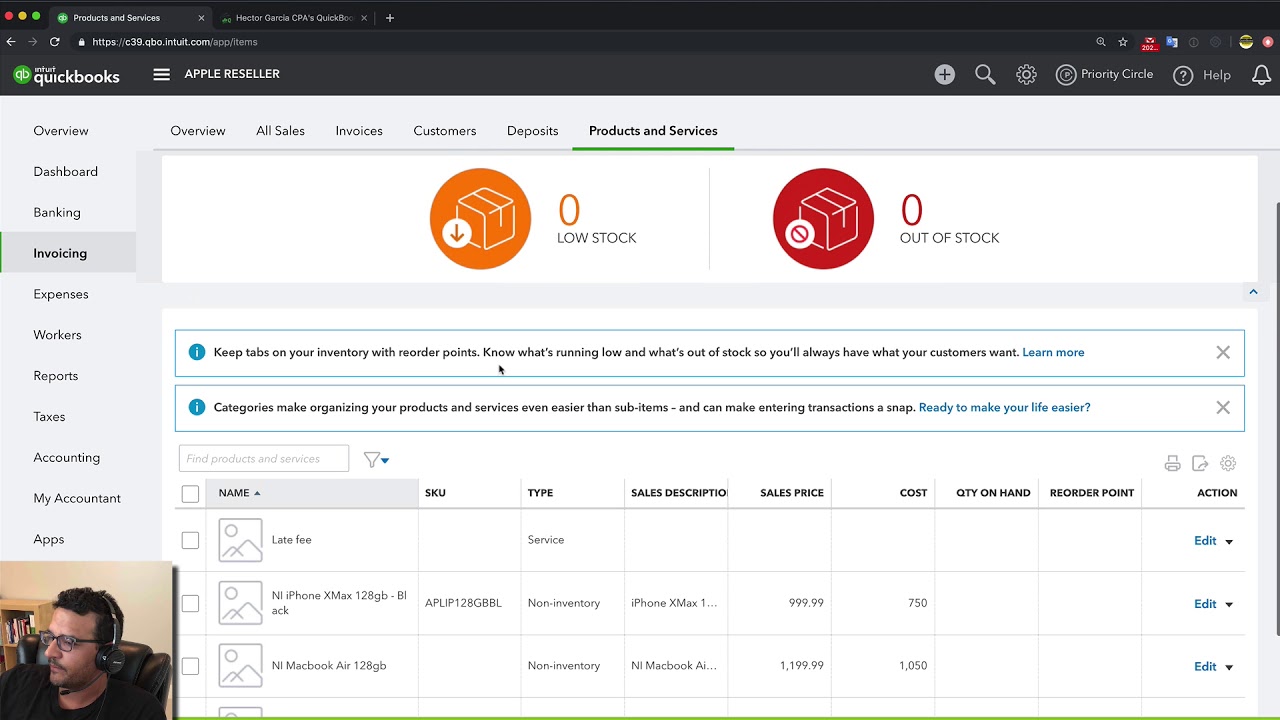This screenshot has height=720, width=1280.
Task: Open the Create plus menu
Action: point(945,75)
